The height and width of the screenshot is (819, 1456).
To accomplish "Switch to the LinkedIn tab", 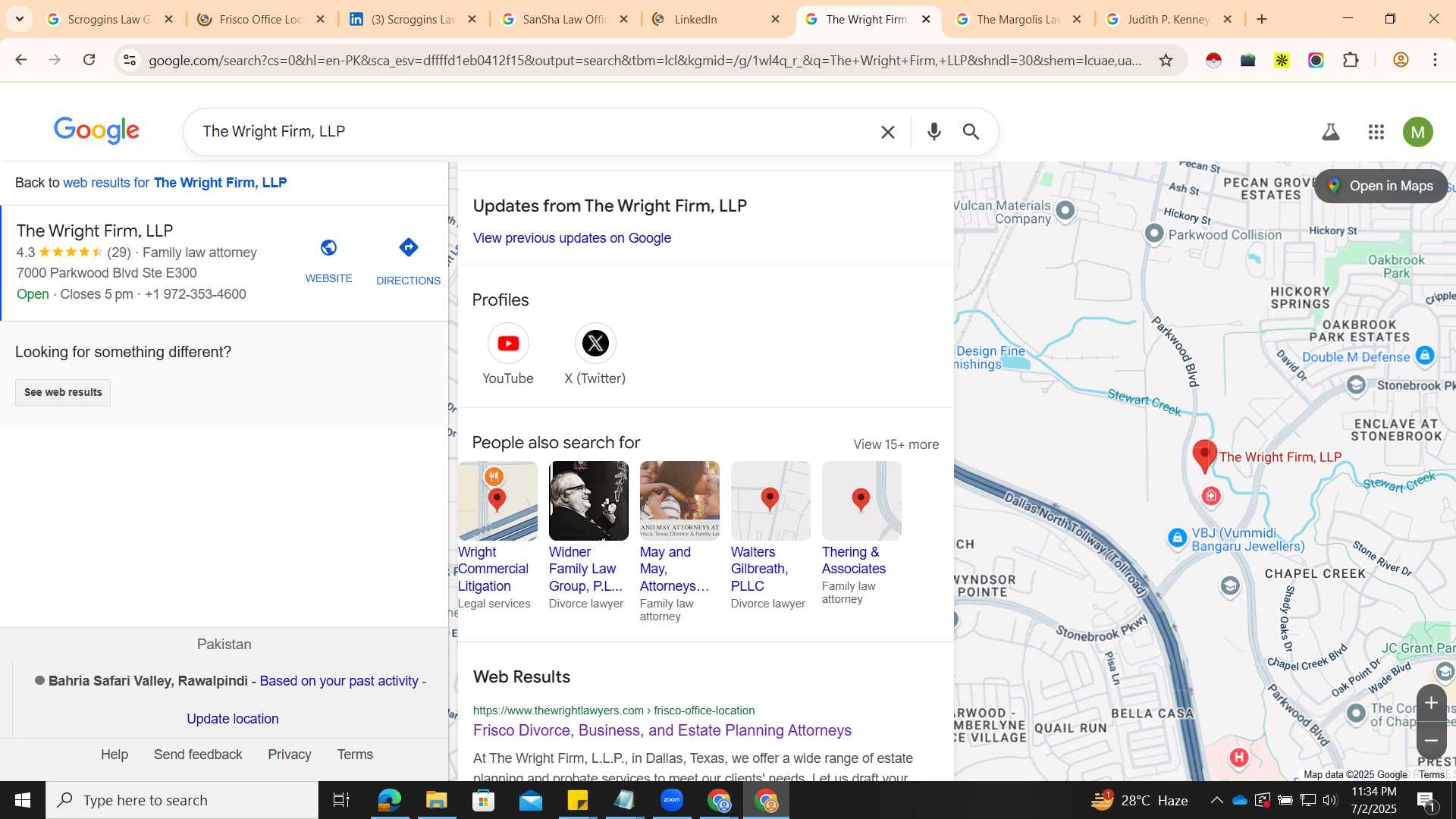I will pyautogui.click(x=717, y=20).
